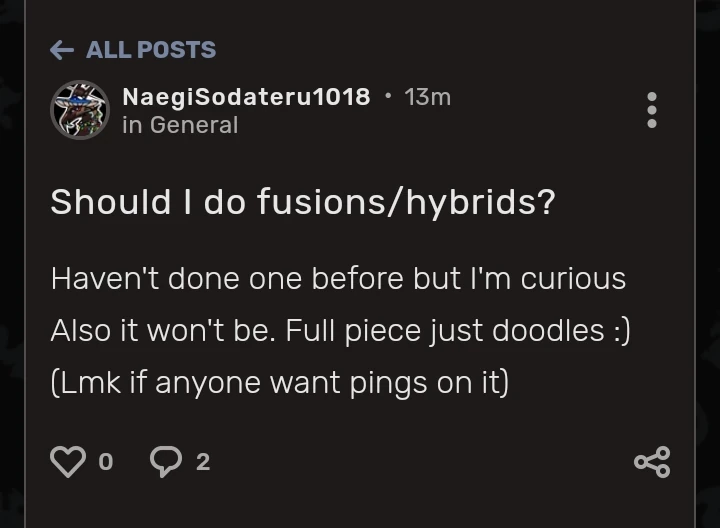
Task: Click the like count showing 0
Action: (x=106, y=462)
